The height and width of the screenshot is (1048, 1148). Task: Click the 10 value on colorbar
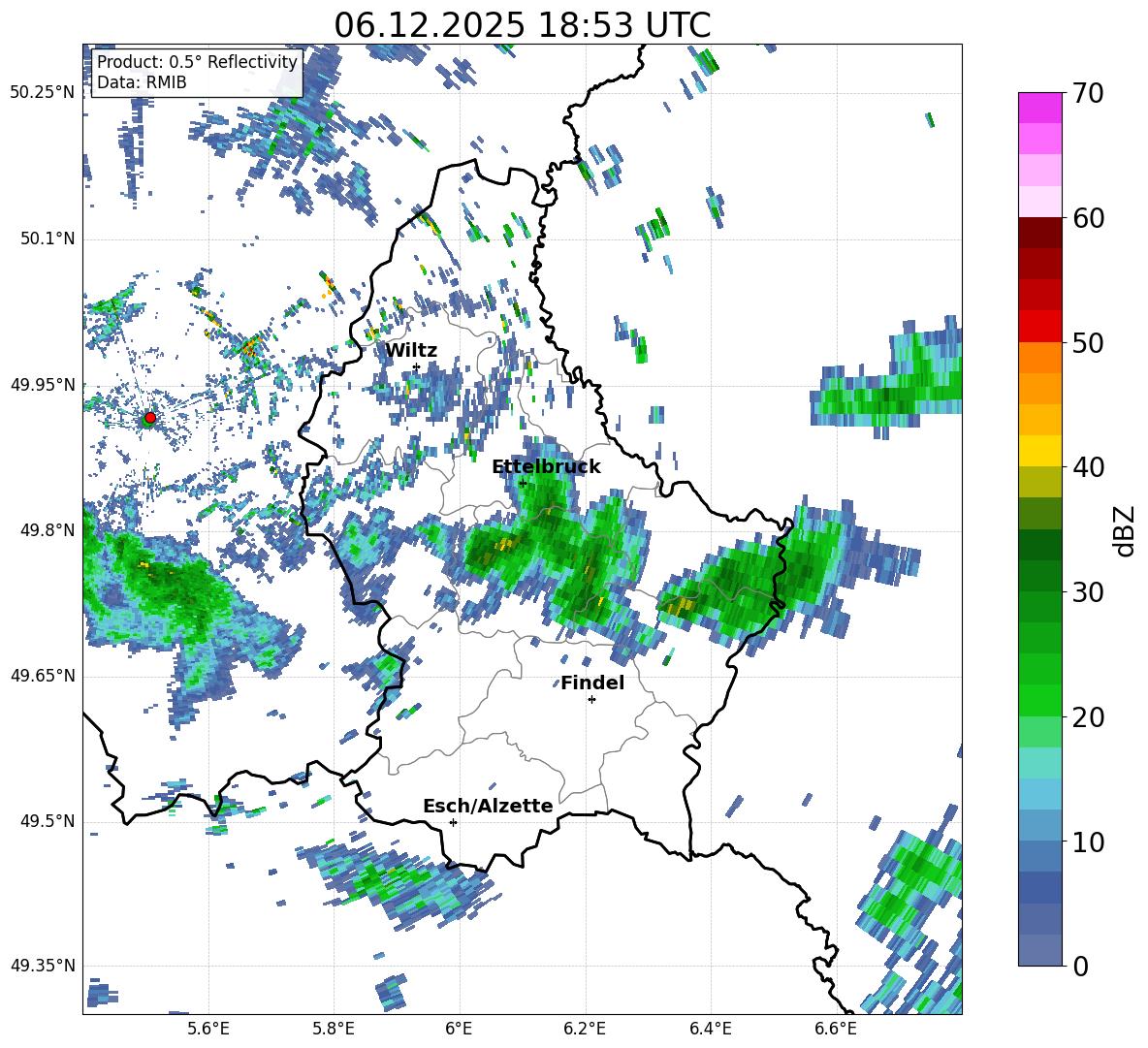pyautogui.click(x=1088, y=842)
